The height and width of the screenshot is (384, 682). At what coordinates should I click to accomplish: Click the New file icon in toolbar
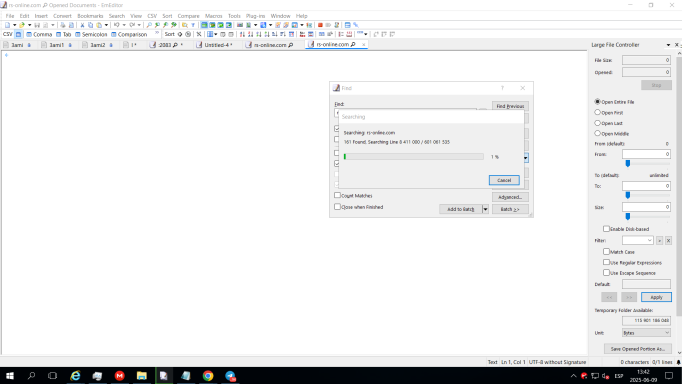pos(7,25)
